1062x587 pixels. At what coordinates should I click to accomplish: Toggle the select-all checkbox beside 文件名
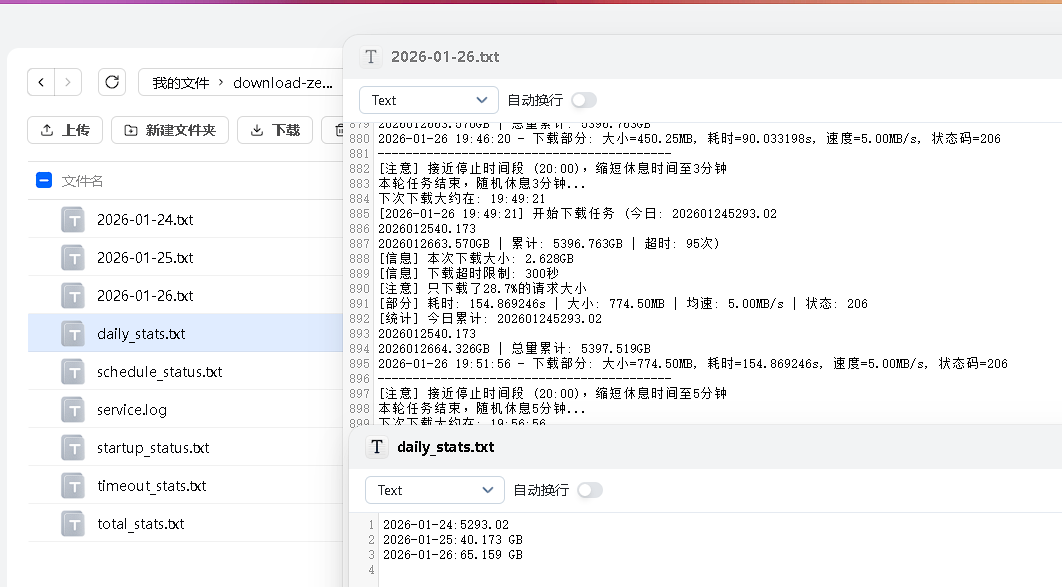point(44,181)
